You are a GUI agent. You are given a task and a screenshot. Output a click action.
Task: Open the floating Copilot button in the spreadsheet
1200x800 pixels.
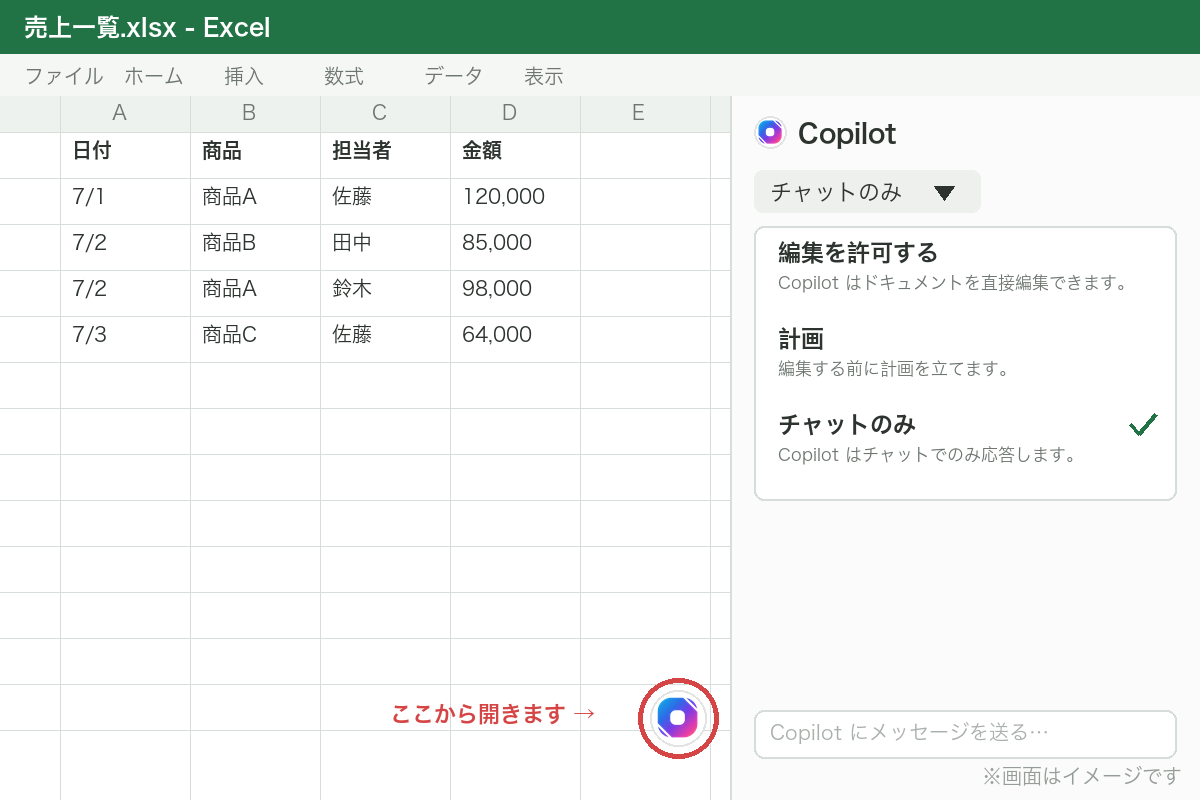(x=678, y=718)
